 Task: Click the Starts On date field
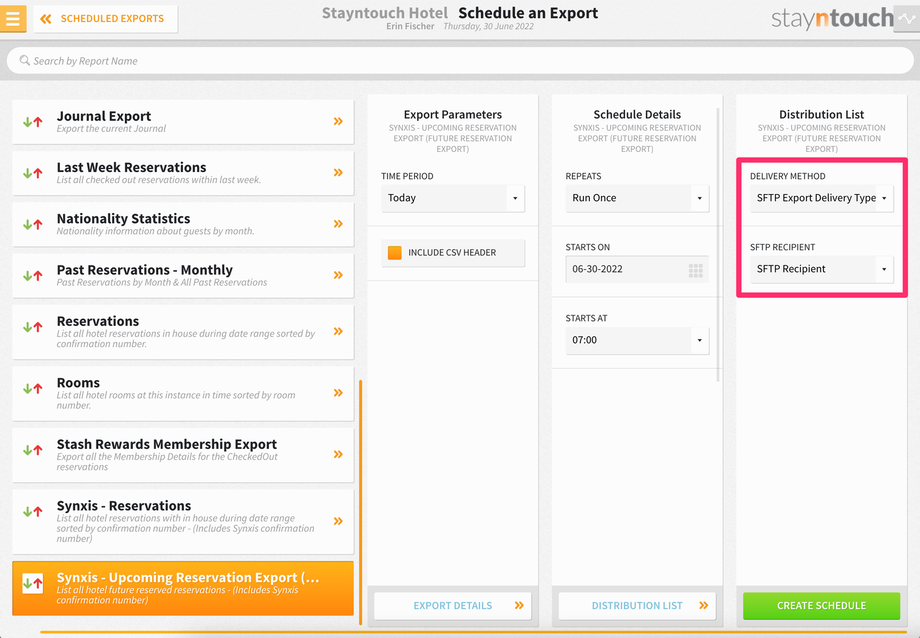(637, 269)
